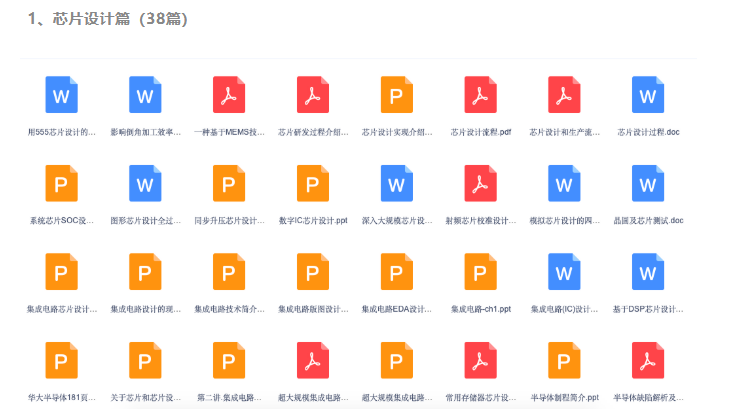This screenshot has width=746, height=409.
Task: Click the Word icon of 晶圆及芯片测试.doc
Action: (x=648, y=184)
